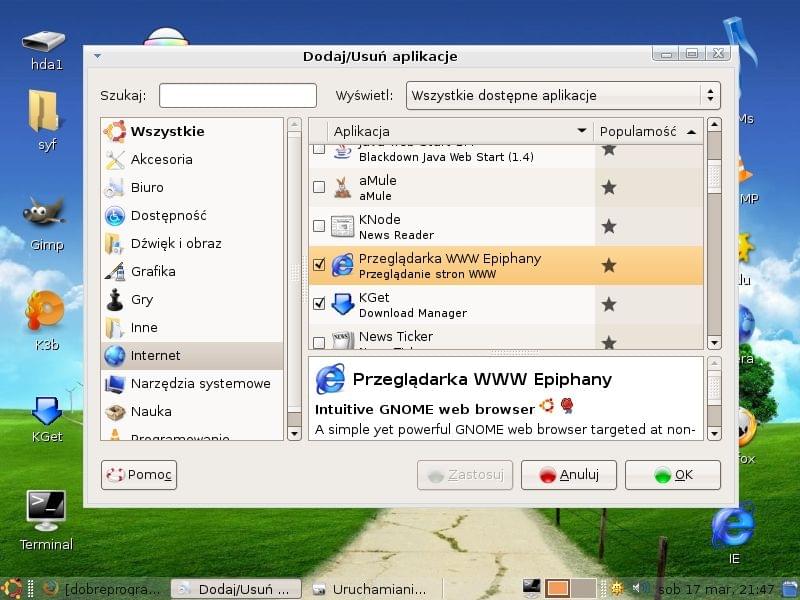Click the Zastosuj button

465,475
